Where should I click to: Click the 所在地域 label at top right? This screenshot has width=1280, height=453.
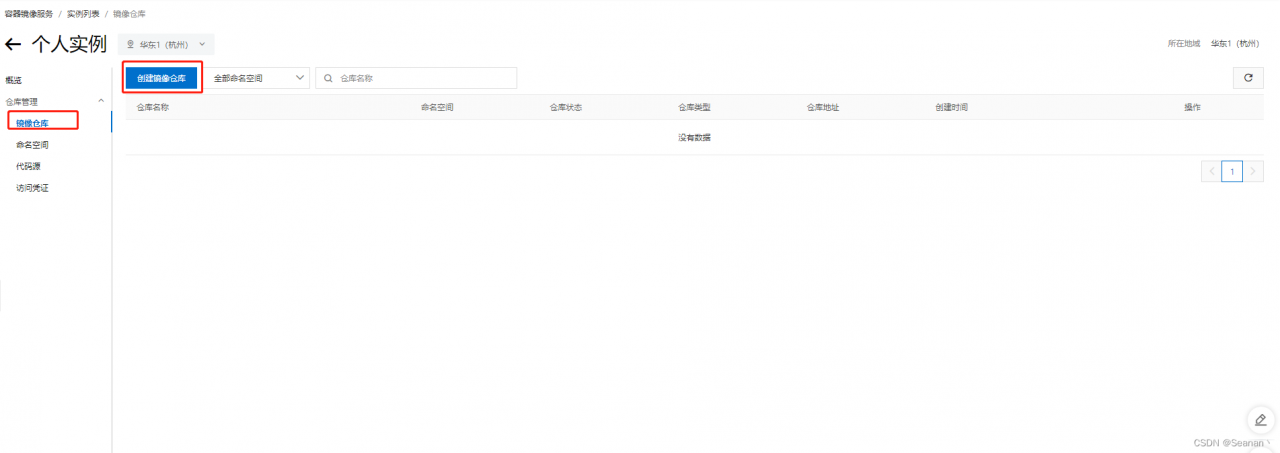[x=1184, y=44]
